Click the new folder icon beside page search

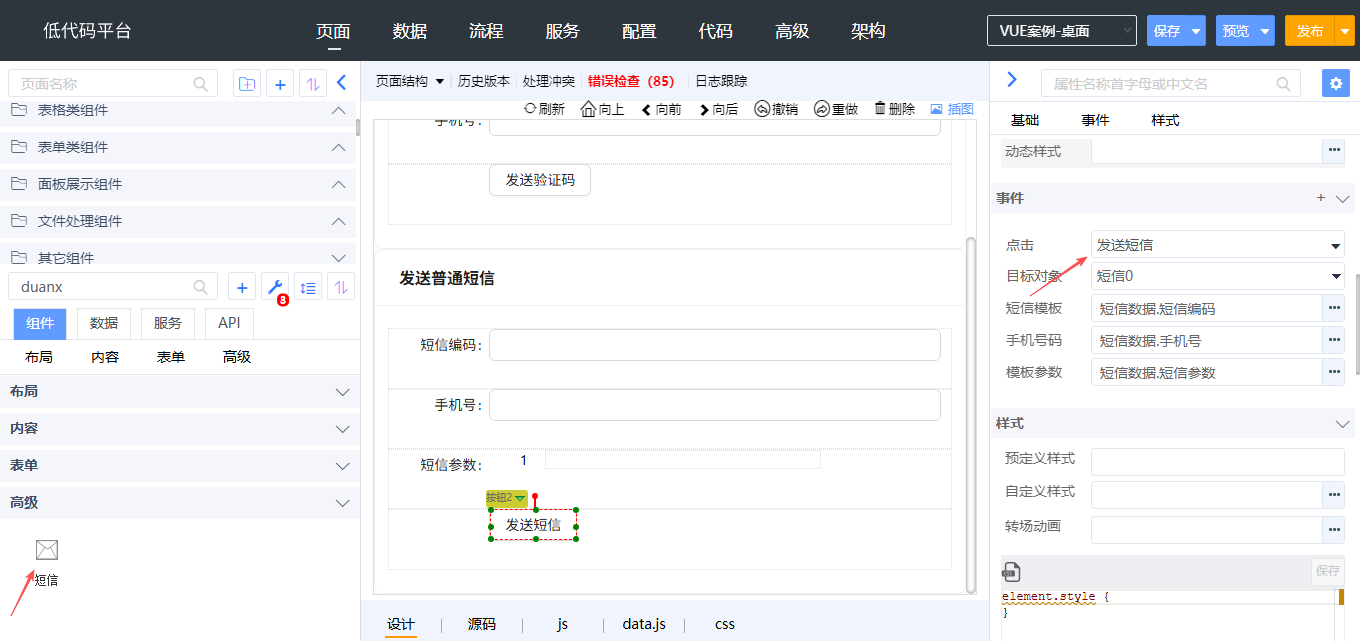tap(246, 84)
